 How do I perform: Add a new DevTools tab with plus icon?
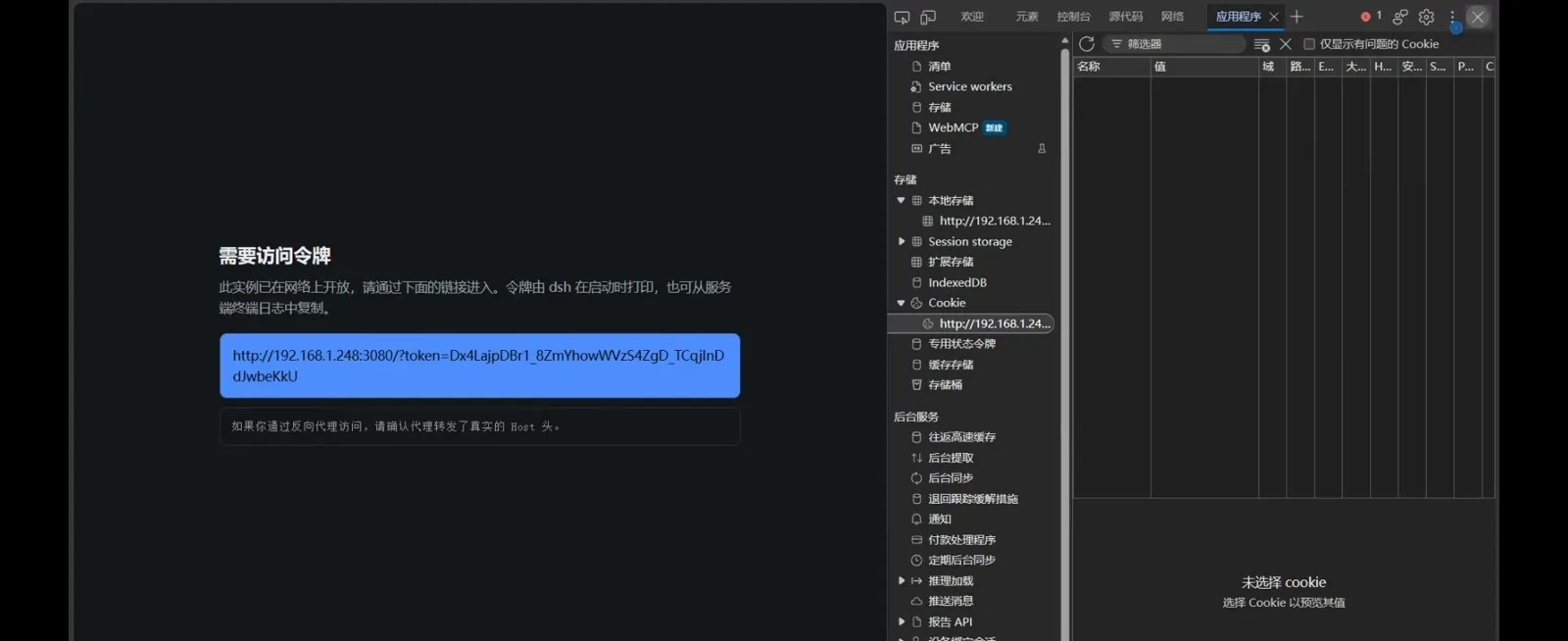[1297, 17]
